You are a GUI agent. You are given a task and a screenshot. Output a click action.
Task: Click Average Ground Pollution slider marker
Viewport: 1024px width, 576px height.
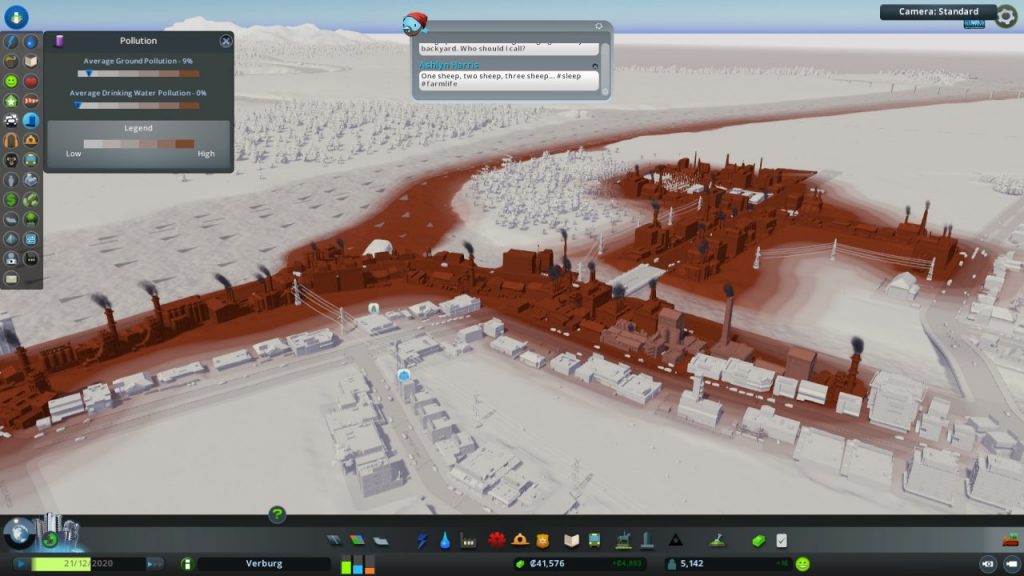(89, 73)
